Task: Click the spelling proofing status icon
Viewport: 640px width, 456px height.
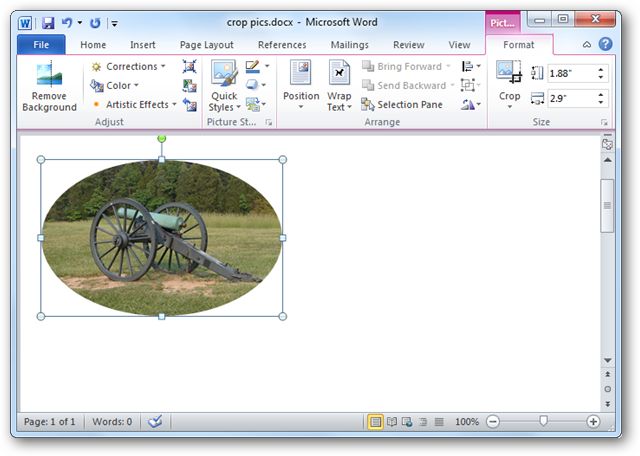Action: coord(155,421)
